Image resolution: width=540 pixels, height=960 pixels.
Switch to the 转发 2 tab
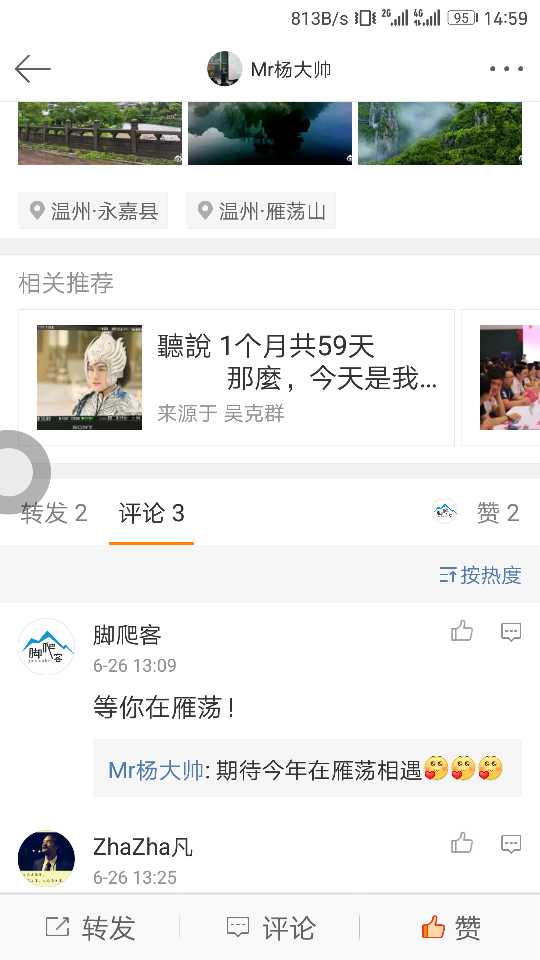coord(54,513)
